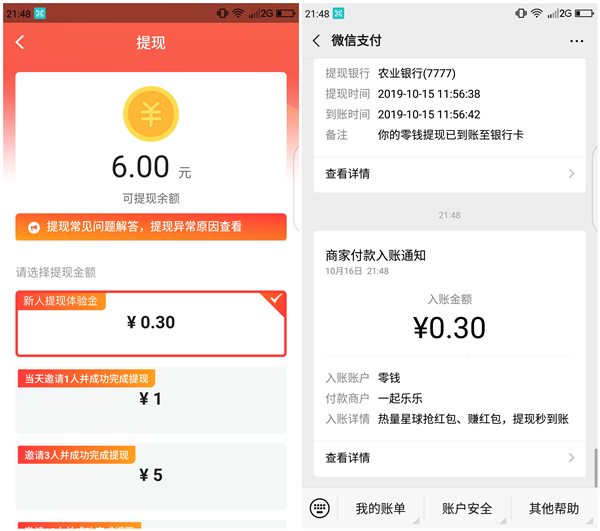The height and width of the screenshot is (531, 600).
Task: Open the keyboard icon at bottom left
Action: tap(319, 508)
